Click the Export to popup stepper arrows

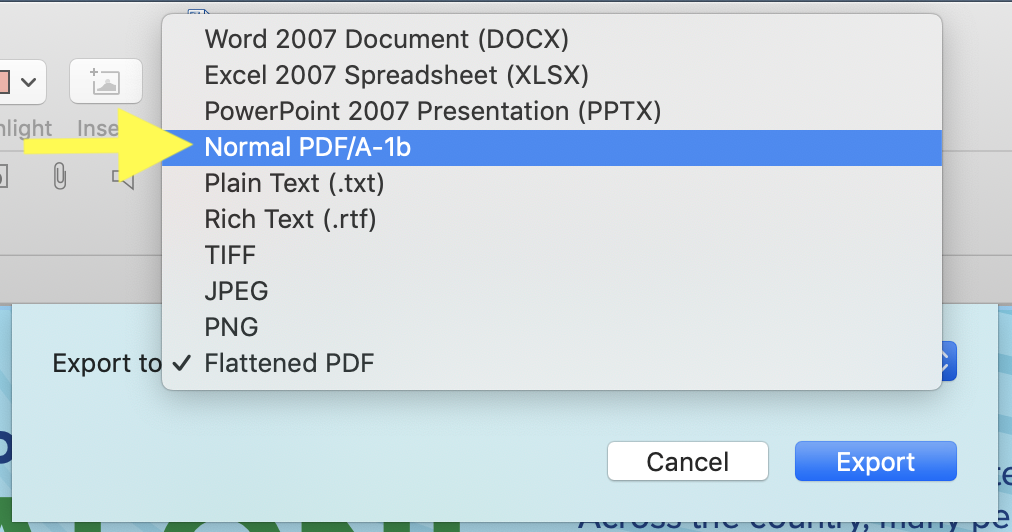(948, 362)
